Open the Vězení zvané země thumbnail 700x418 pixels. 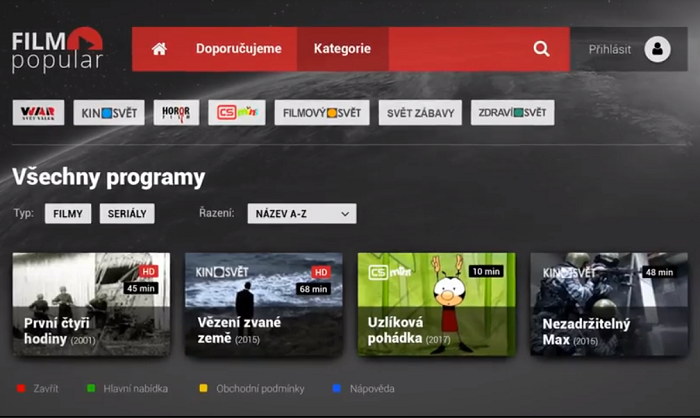coord(258,304)
